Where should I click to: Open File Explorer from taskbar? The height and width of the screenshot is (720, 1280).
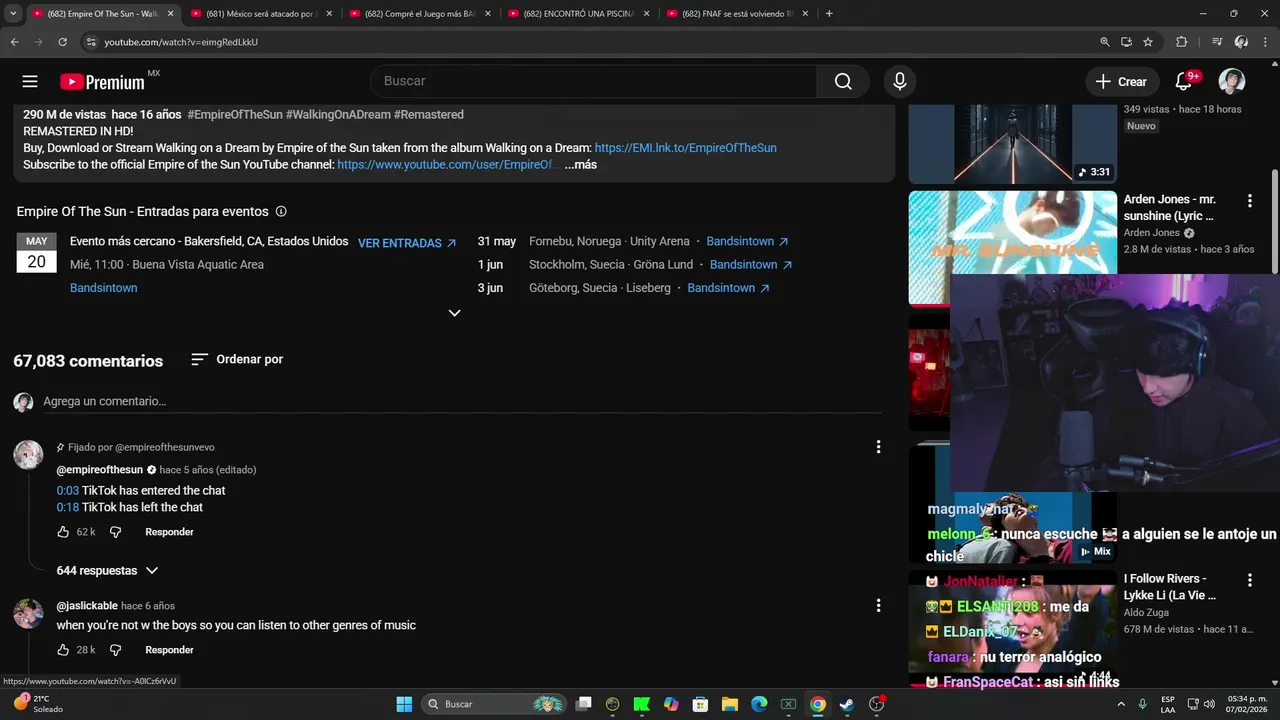pos(730,704)
